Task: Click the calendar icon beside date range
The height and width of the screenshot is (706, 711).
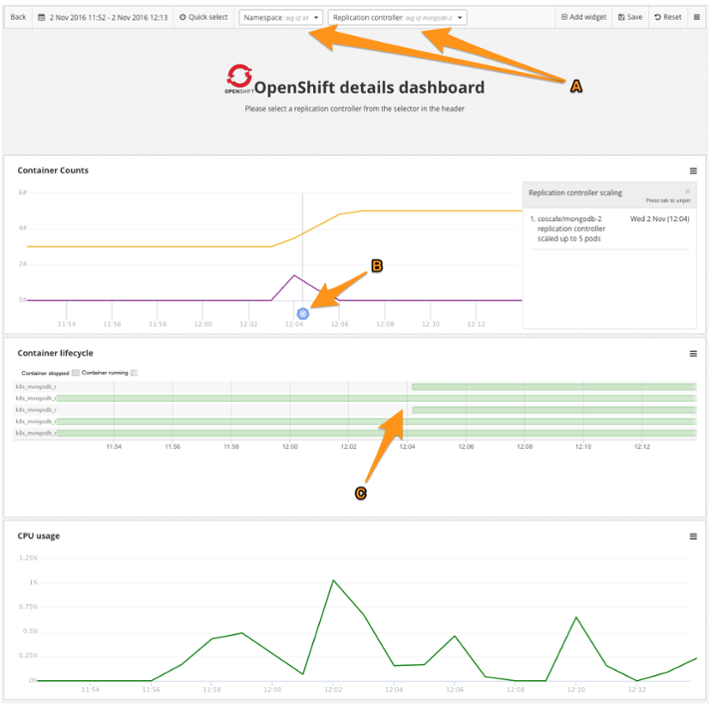Action: point(41,17)
